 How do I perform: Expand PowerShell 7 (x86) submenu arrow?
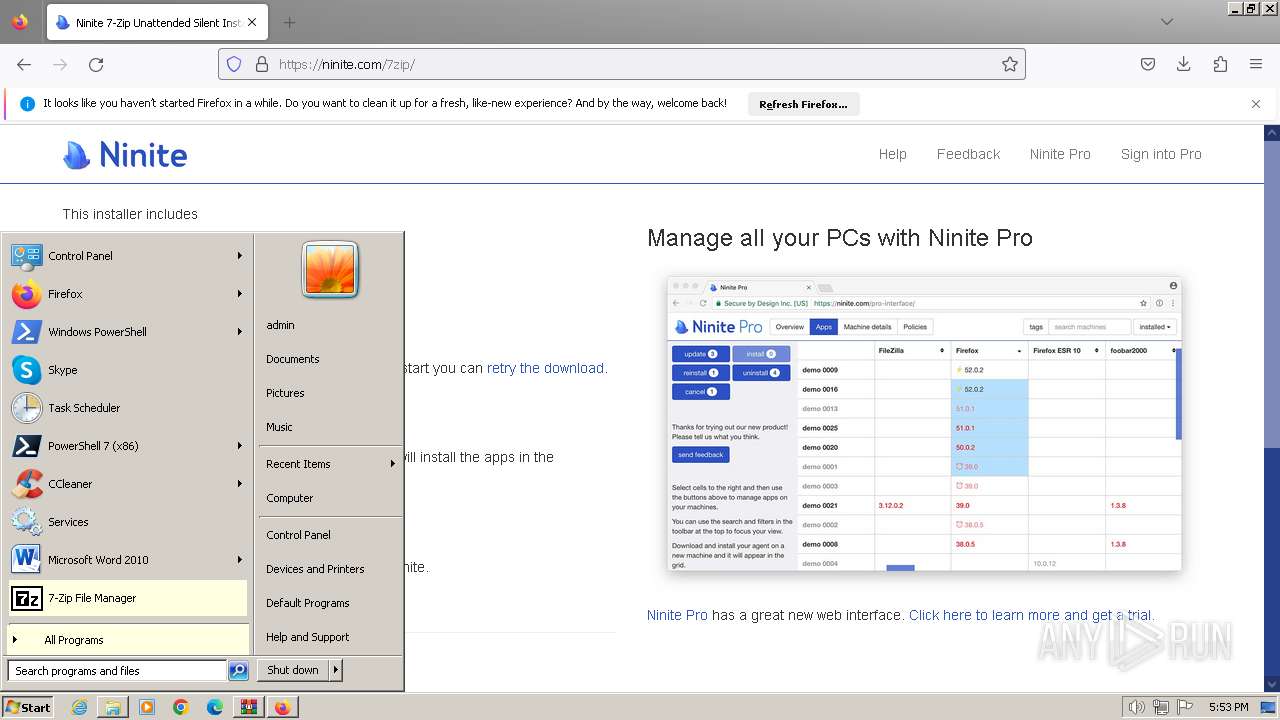coord(240,446)
